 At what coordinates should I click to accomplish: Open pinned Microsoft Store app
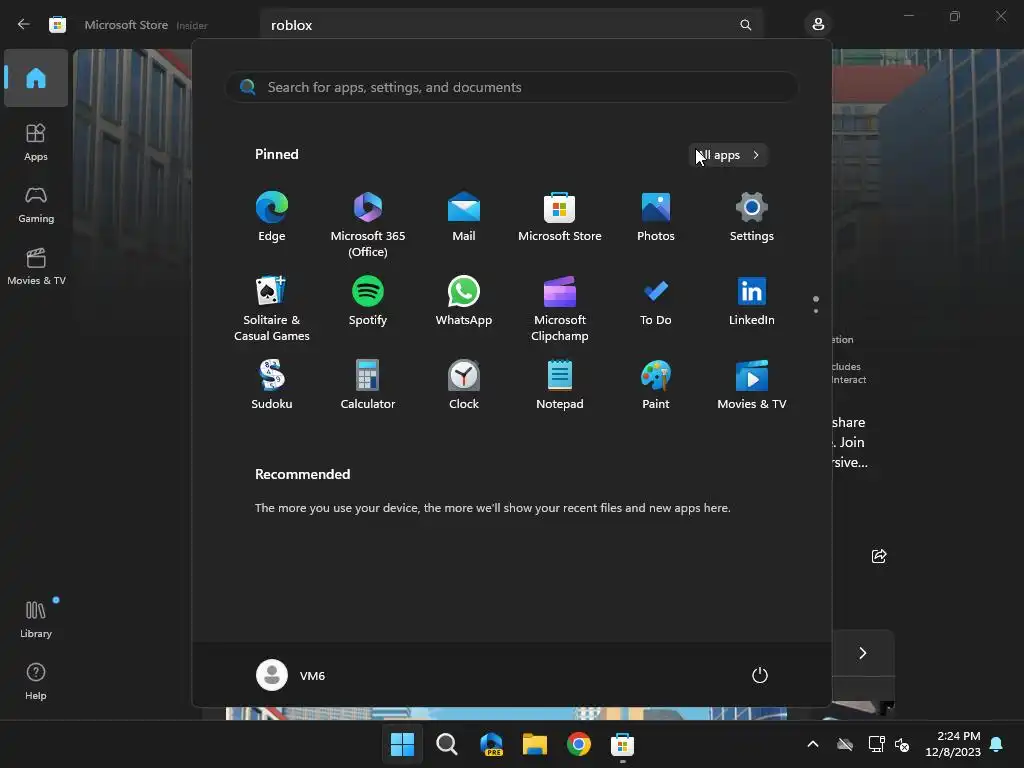point(560,217)
